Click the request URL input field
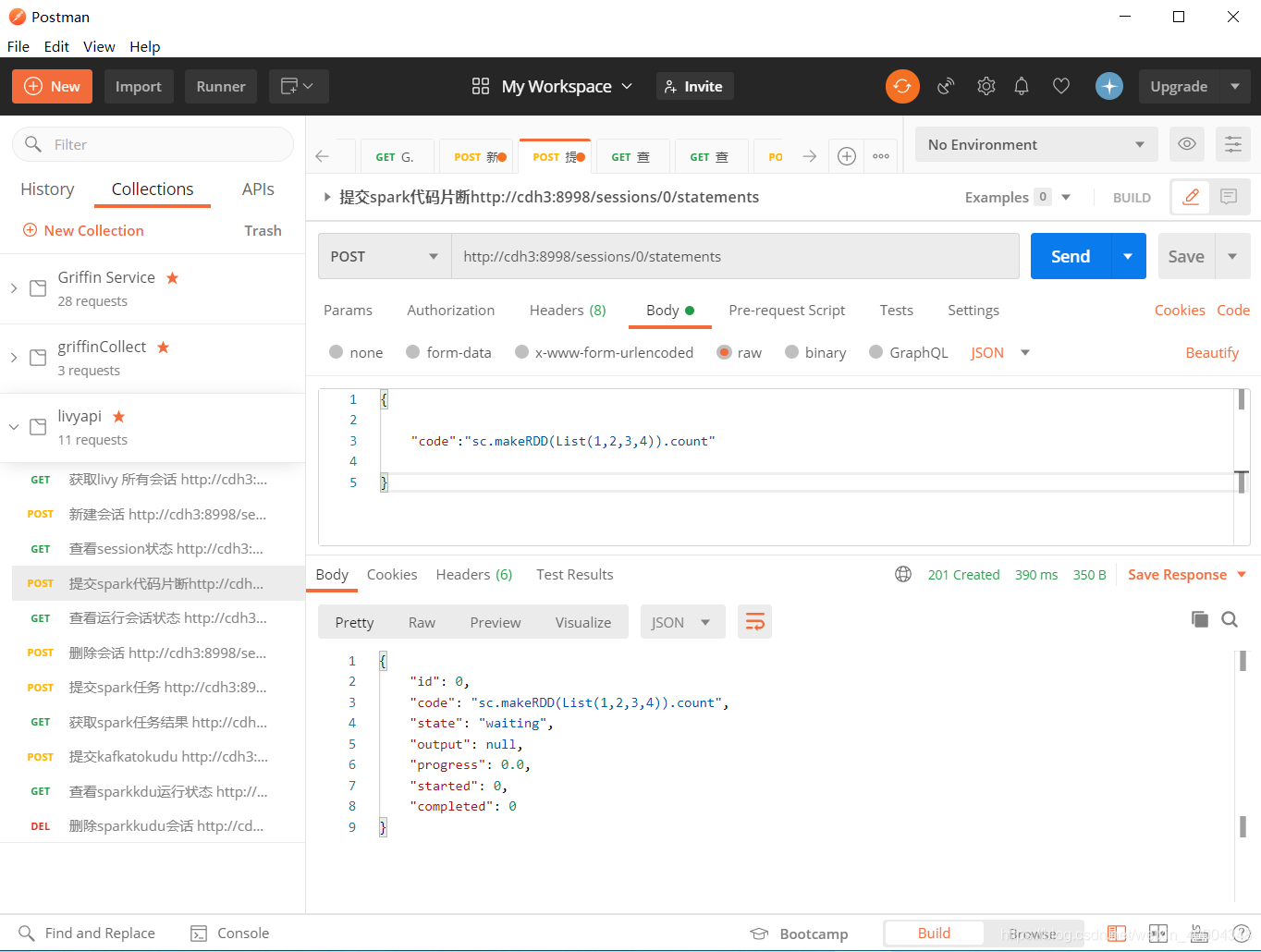 (x=735, y=256)
